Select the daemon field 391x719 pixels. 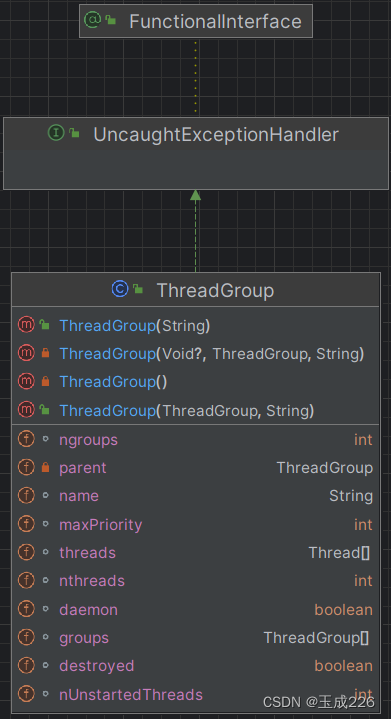tap(196, 609)
